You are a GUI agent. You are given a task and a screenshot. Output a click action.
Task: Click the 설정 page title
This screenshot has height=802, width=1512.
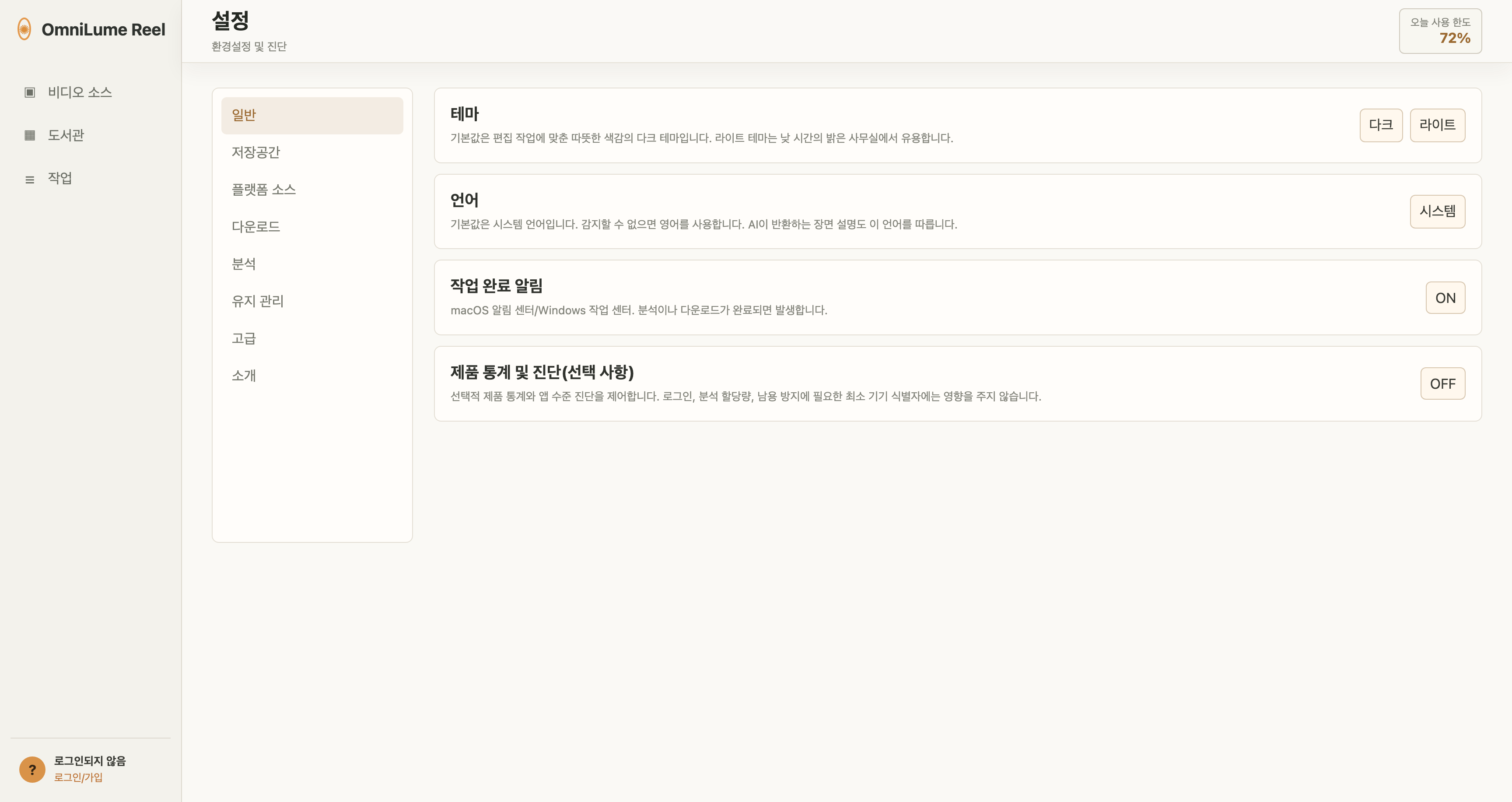tap(230, 21)
